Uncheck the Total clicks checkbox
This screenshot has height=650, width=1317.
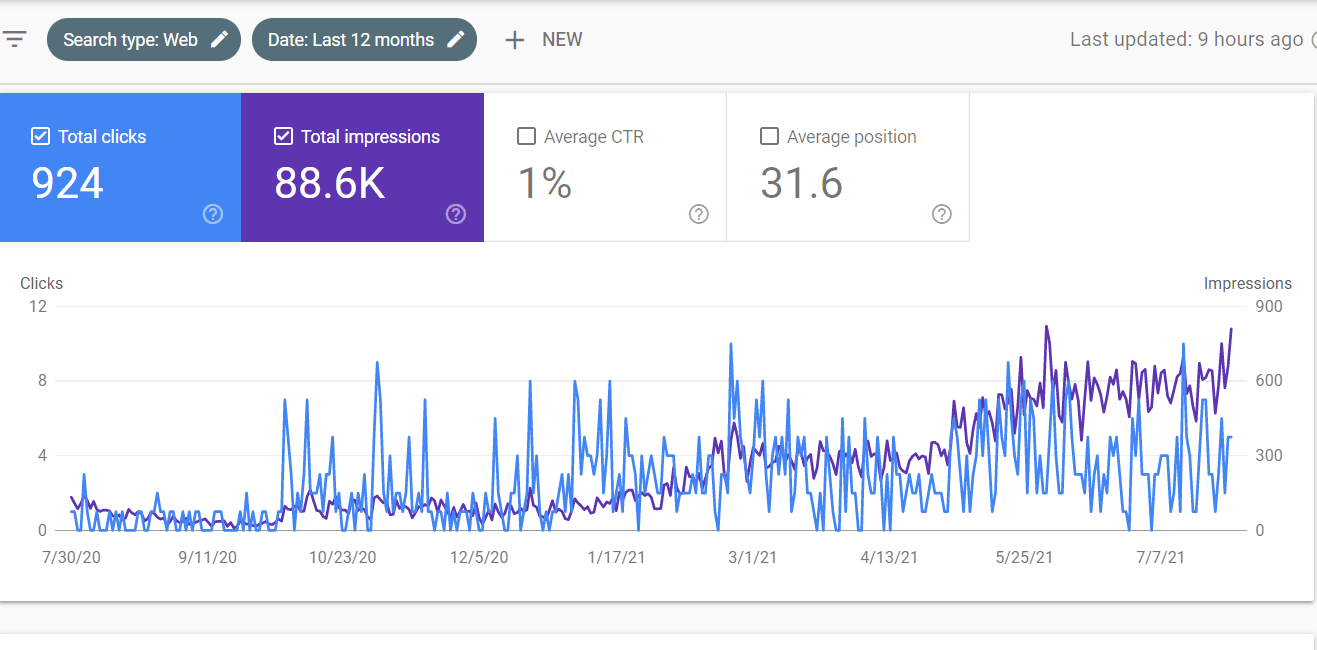(40, 137)
